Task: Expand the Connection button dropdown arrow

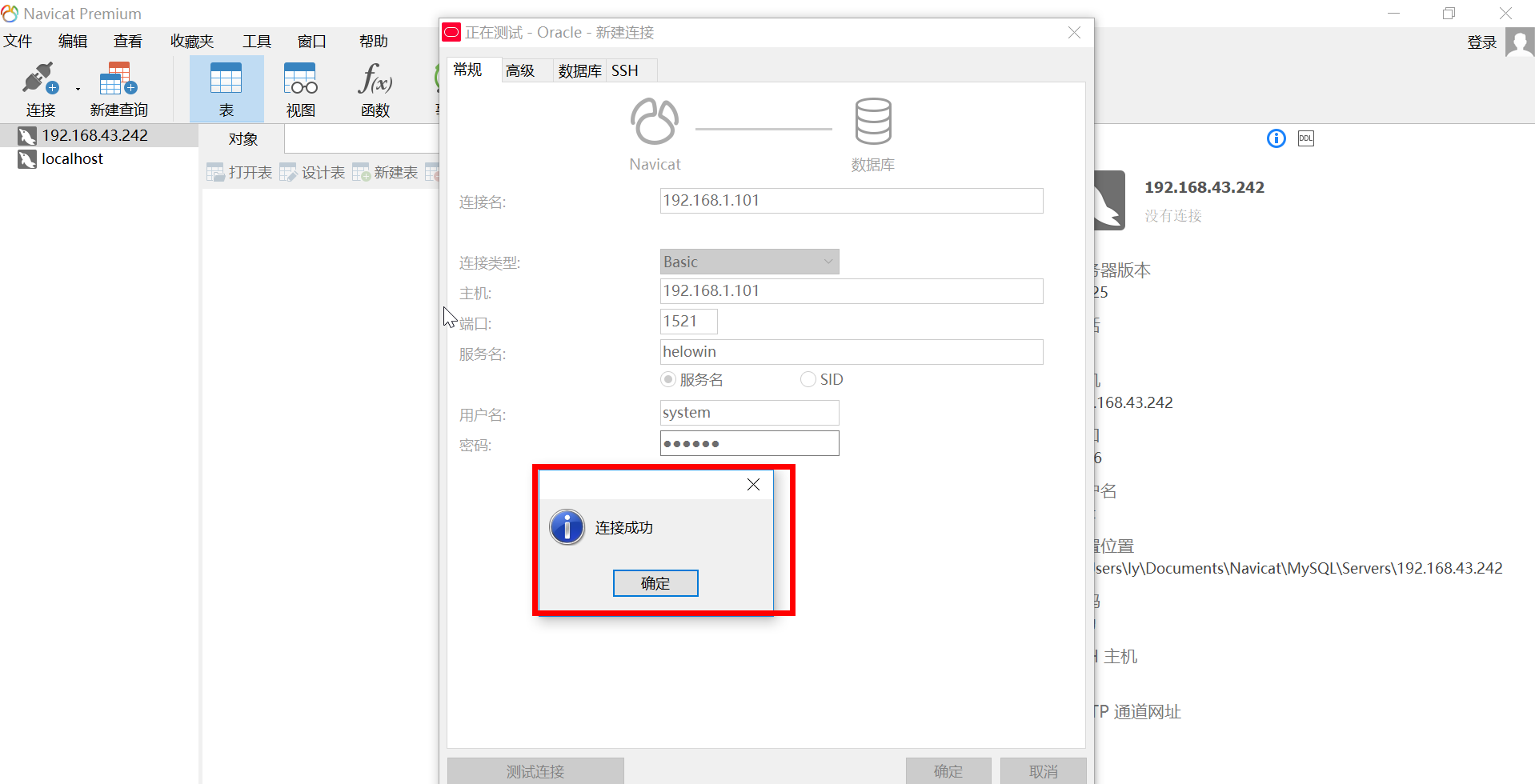Action: tap(78, 89)
